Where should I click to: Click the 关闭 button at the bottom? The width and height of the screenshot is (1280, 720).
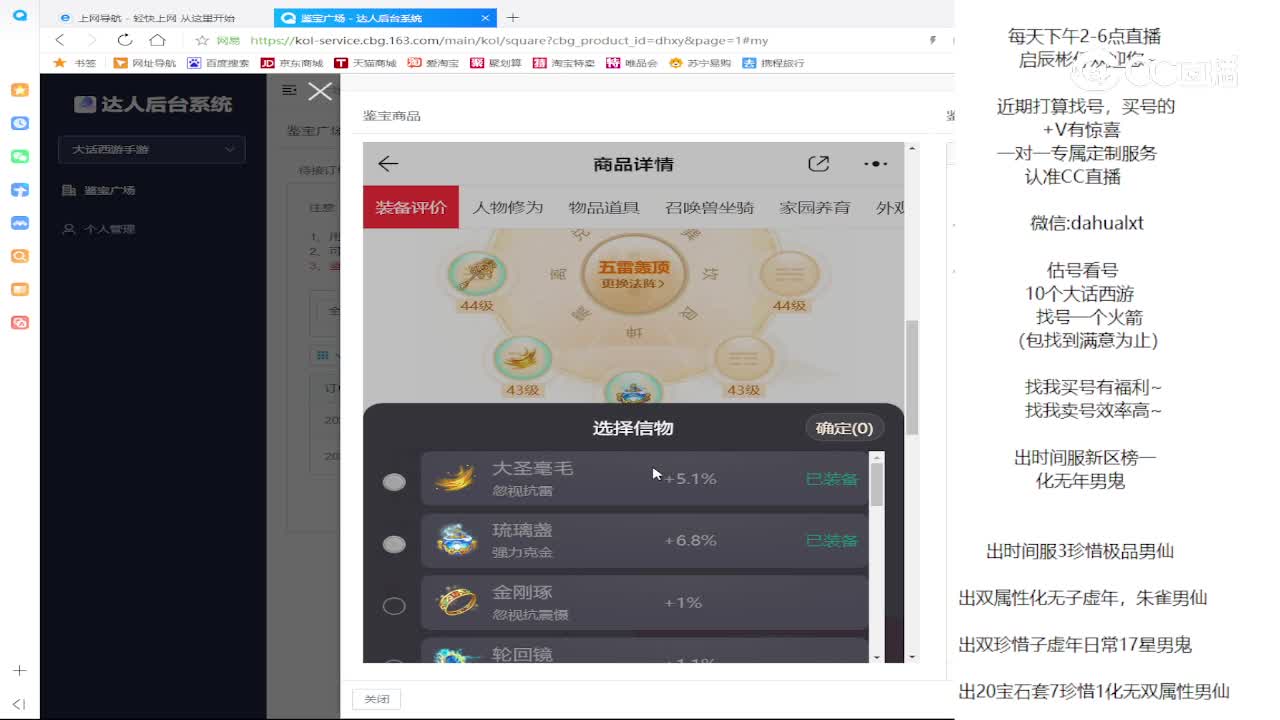click(376, 699)
